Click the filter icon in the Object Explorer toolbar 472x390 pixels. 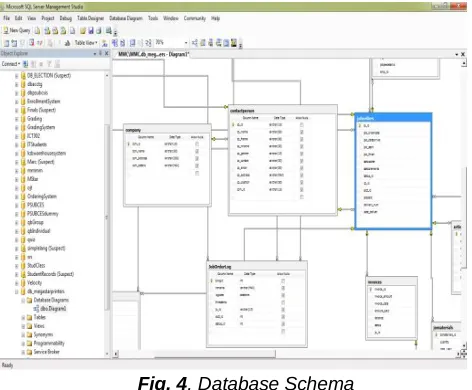49,64
